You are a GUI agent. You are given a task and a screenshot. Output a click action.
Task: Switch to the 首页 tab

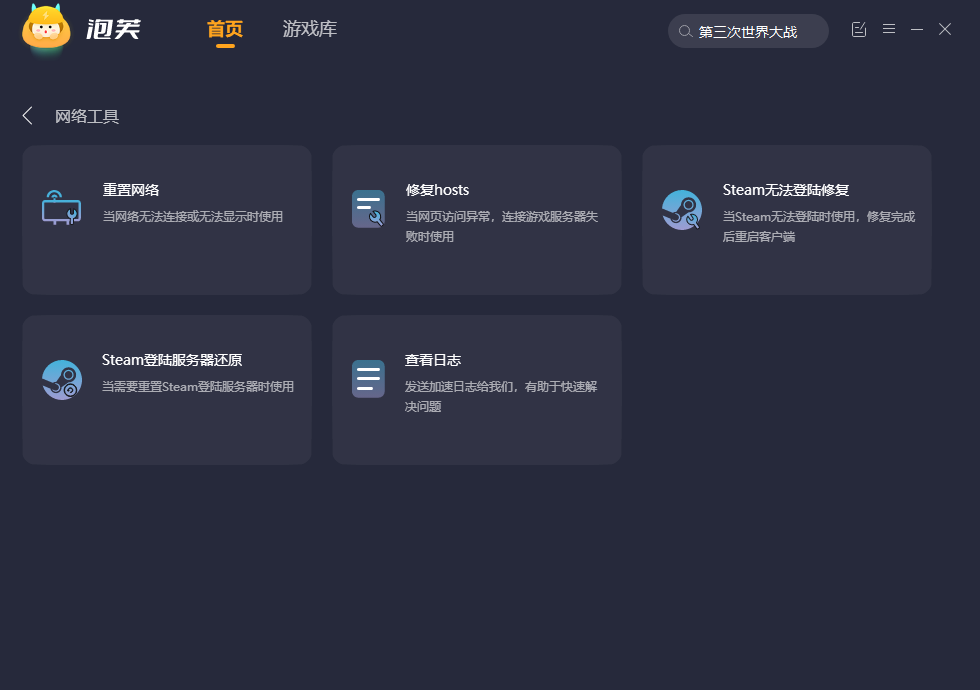point(225,30)
